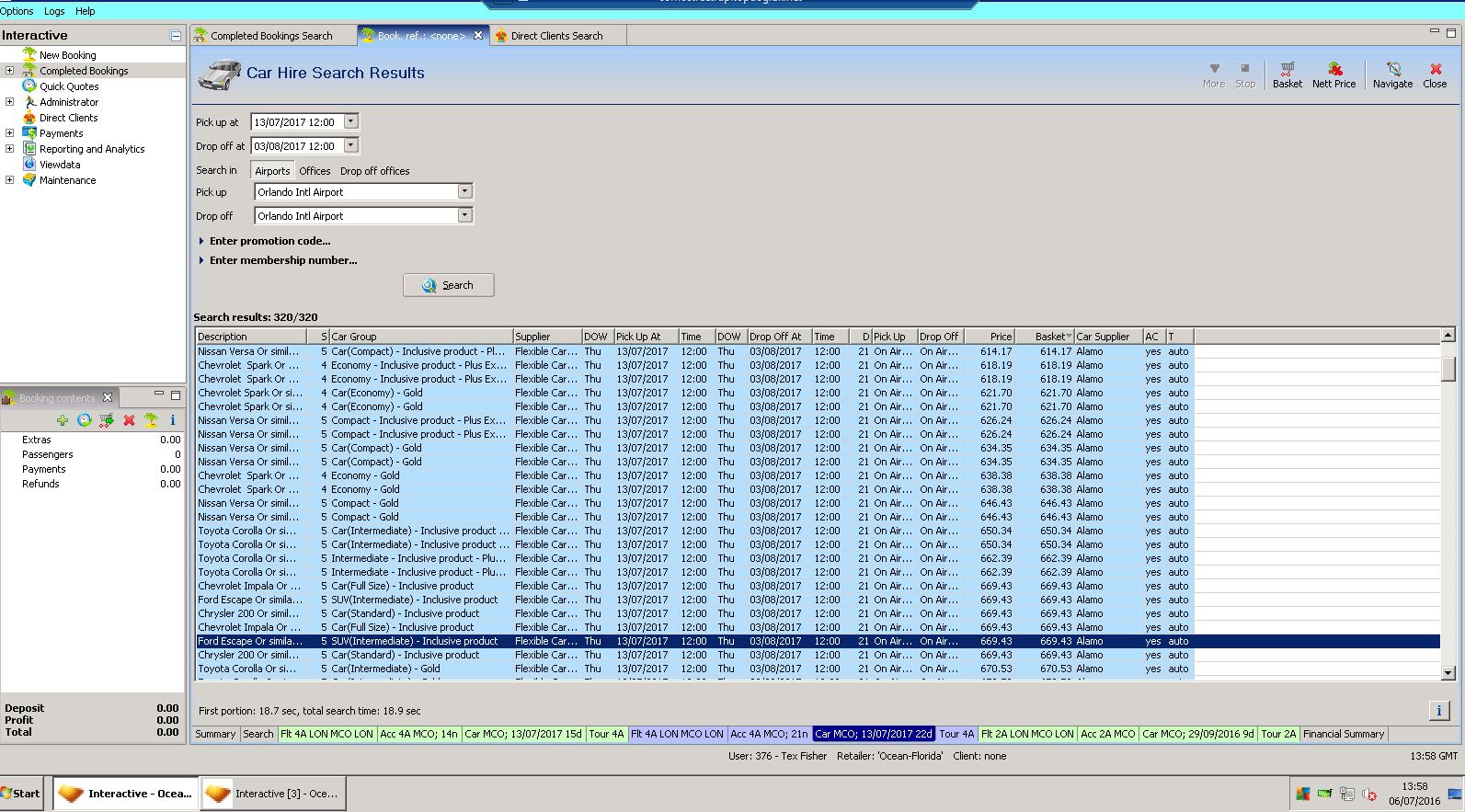
Task: Switch to the Direct Clients Search tab
Action: point(556,36)
